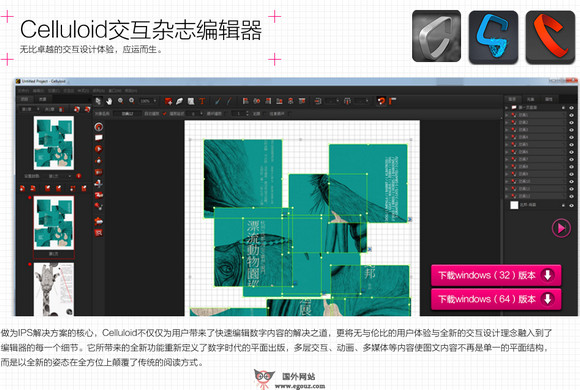The image size is (580, 390).
Task: Click the trash icon in pages panel header
Action: [x=61, y=109]
